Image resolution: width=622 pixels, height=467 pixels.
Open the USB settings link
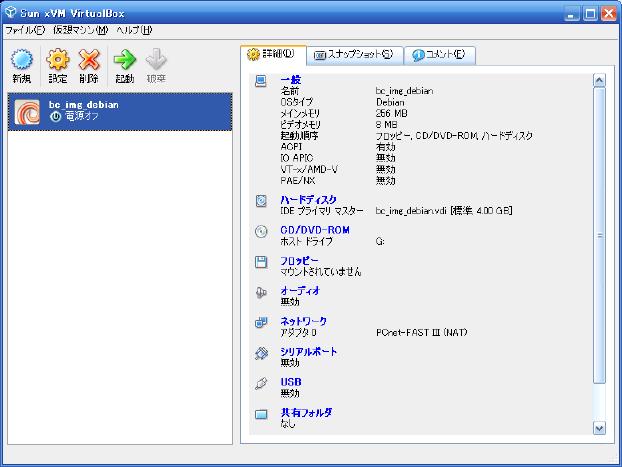(x=291, y=382)
